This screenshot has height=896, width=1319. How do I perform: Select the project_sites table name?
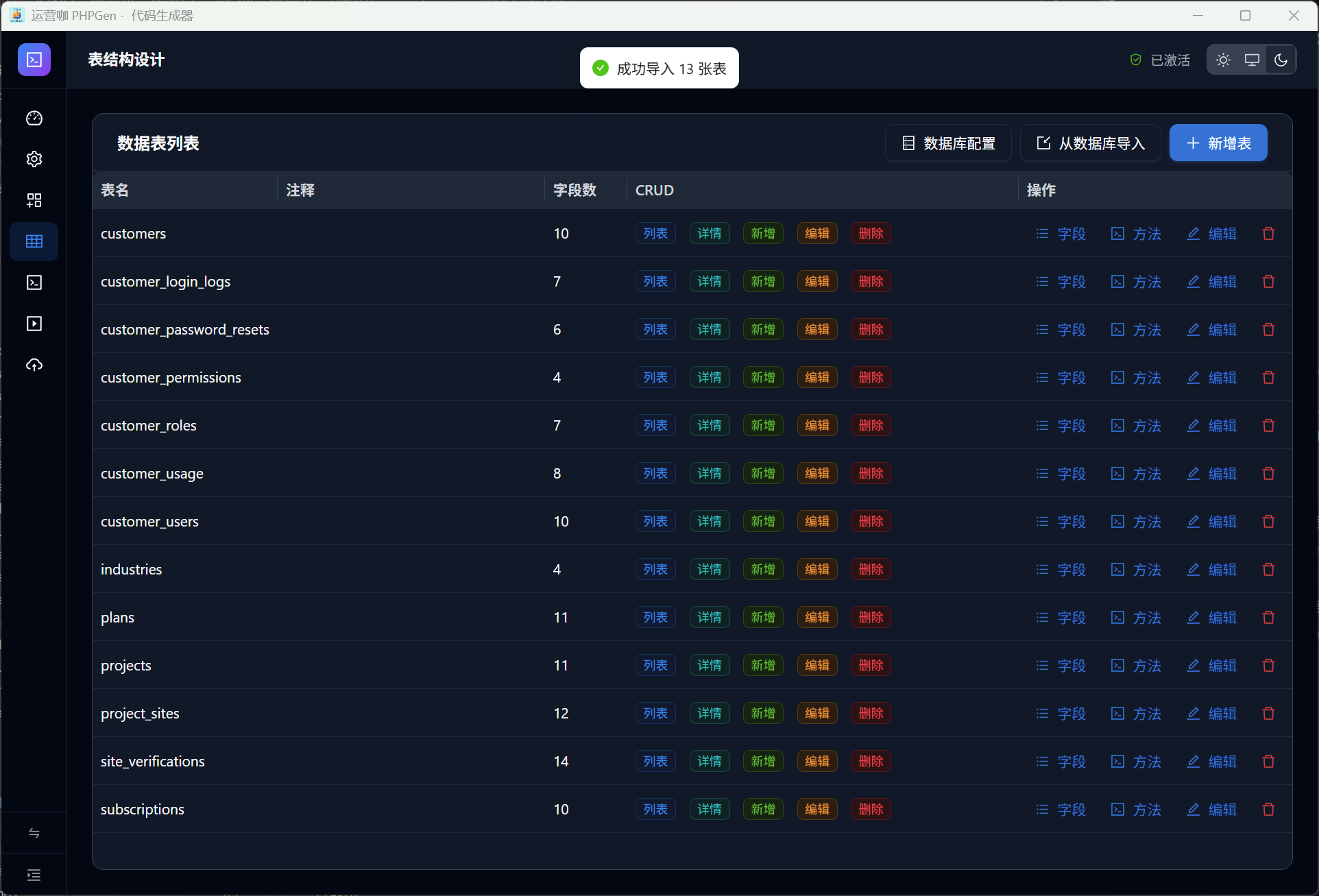[x=140, y=714]
